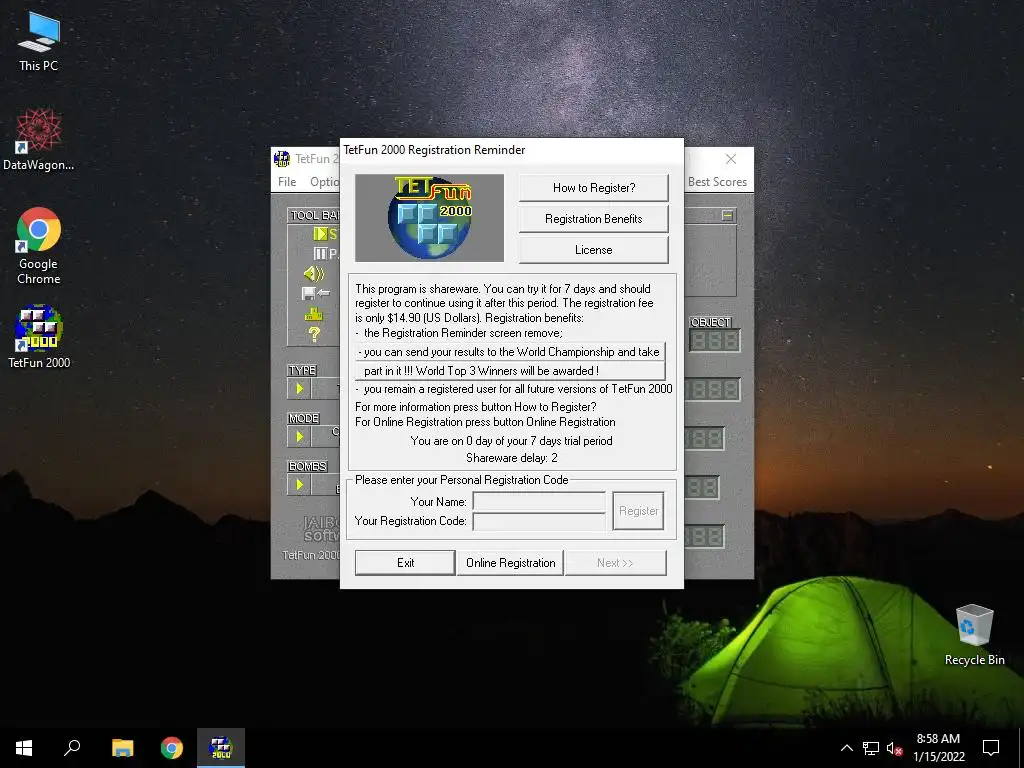Select the DataWagon desktop shortcut
This screenshot has width=1024, height=768.
point(39,140)
